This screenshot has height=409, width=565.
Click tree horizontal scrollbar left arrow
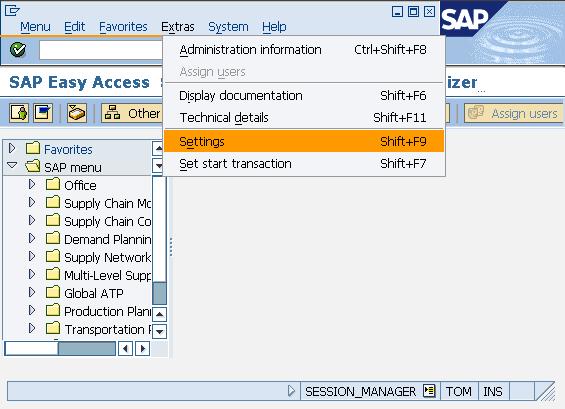[125, 348]
